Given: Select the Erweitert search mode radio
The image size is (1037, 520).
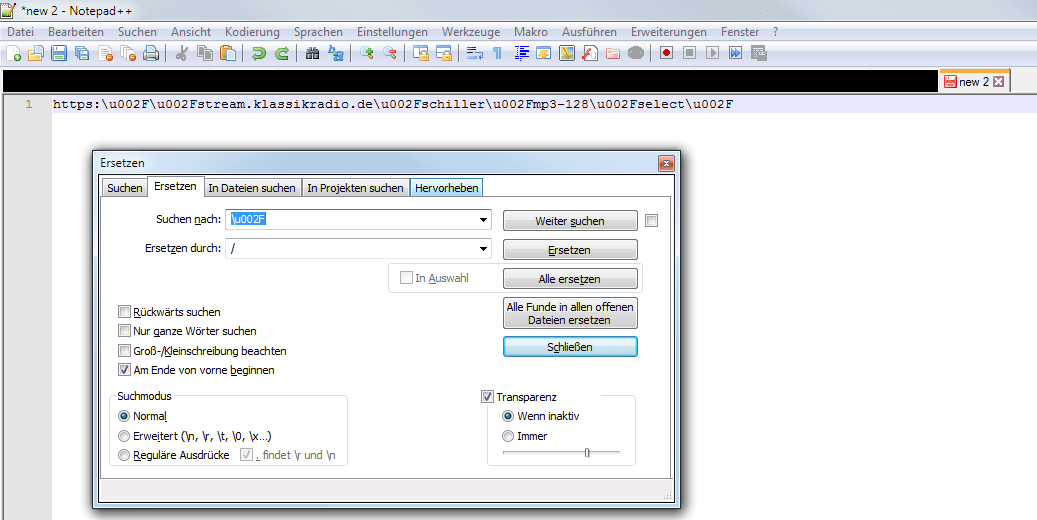Looking at the screenshot, I should [124, 436].
